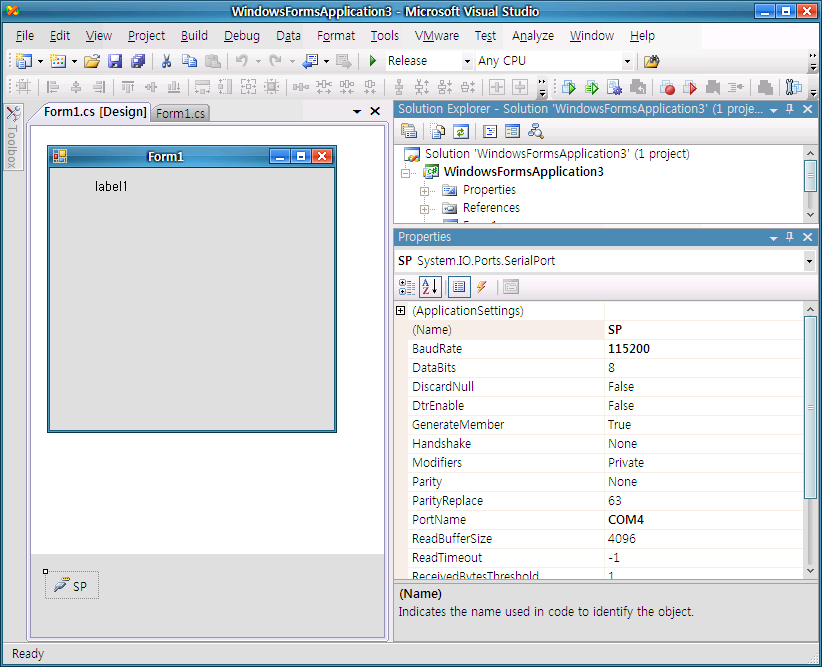
Task: Open the Release configuration dropdown
Action: [x=467, y=61]
